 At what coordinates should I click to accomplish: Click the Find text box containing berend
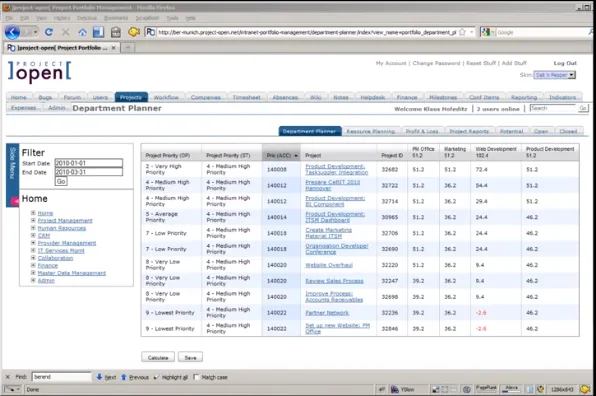click(x=62, y=377)
